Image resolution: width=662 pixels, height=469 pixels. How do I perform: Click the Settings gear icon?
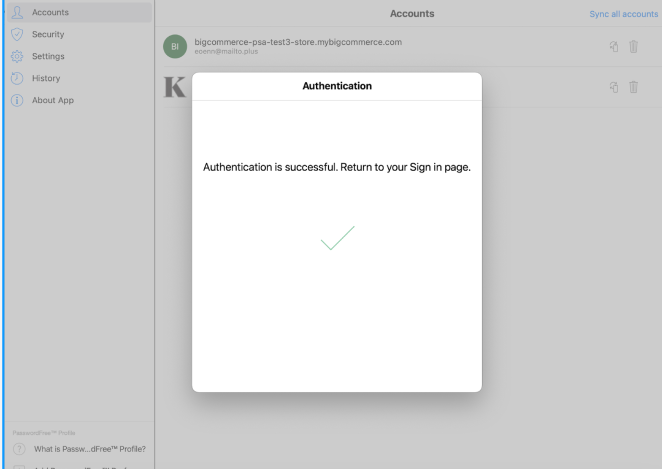coord(16,56)
